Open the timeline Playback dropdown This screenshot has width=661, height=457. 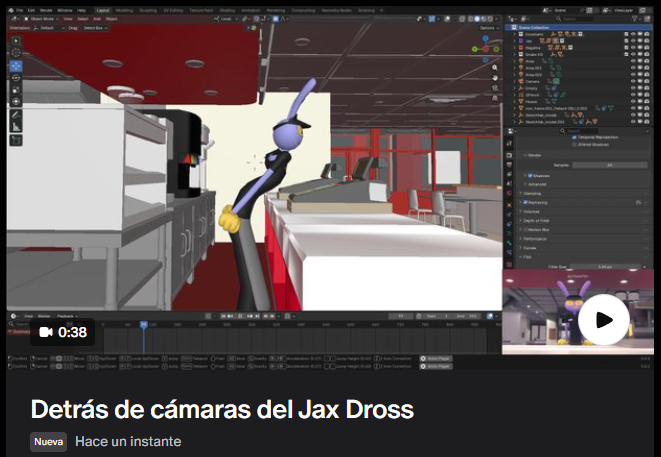(67, 316)
